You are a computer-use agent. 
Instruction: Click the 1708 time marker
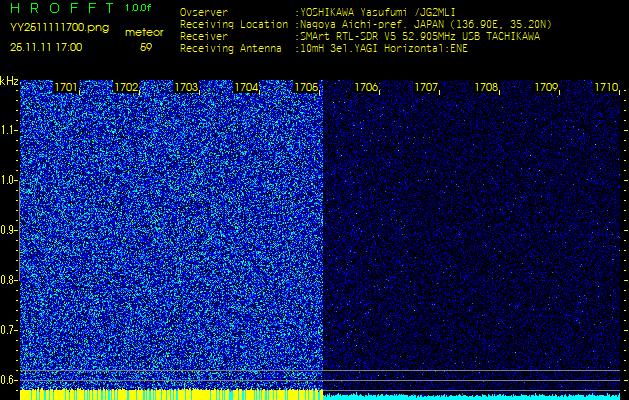point(486,87)
